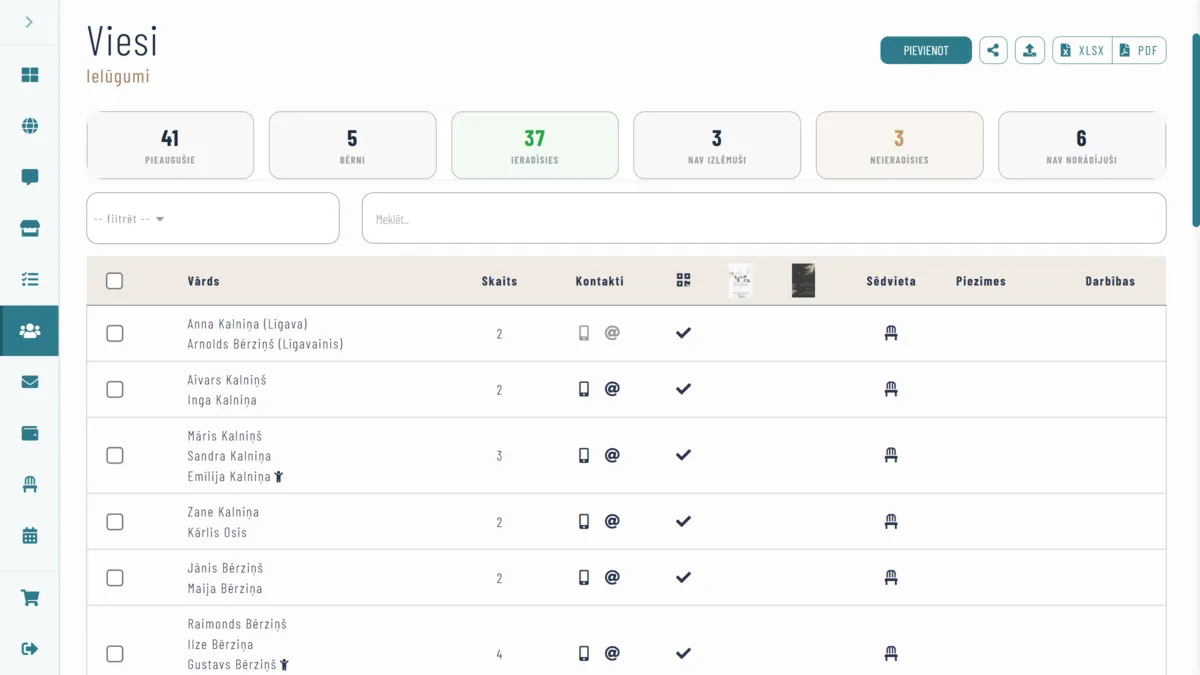Select the Neieradīsies 3 stat card
Viewport: 1200px width, 675px height.
tap(899, 145)
